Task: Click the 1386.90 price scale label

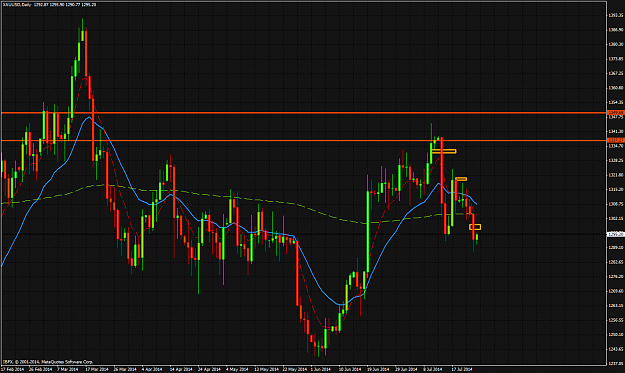Action: coord(616,30)
